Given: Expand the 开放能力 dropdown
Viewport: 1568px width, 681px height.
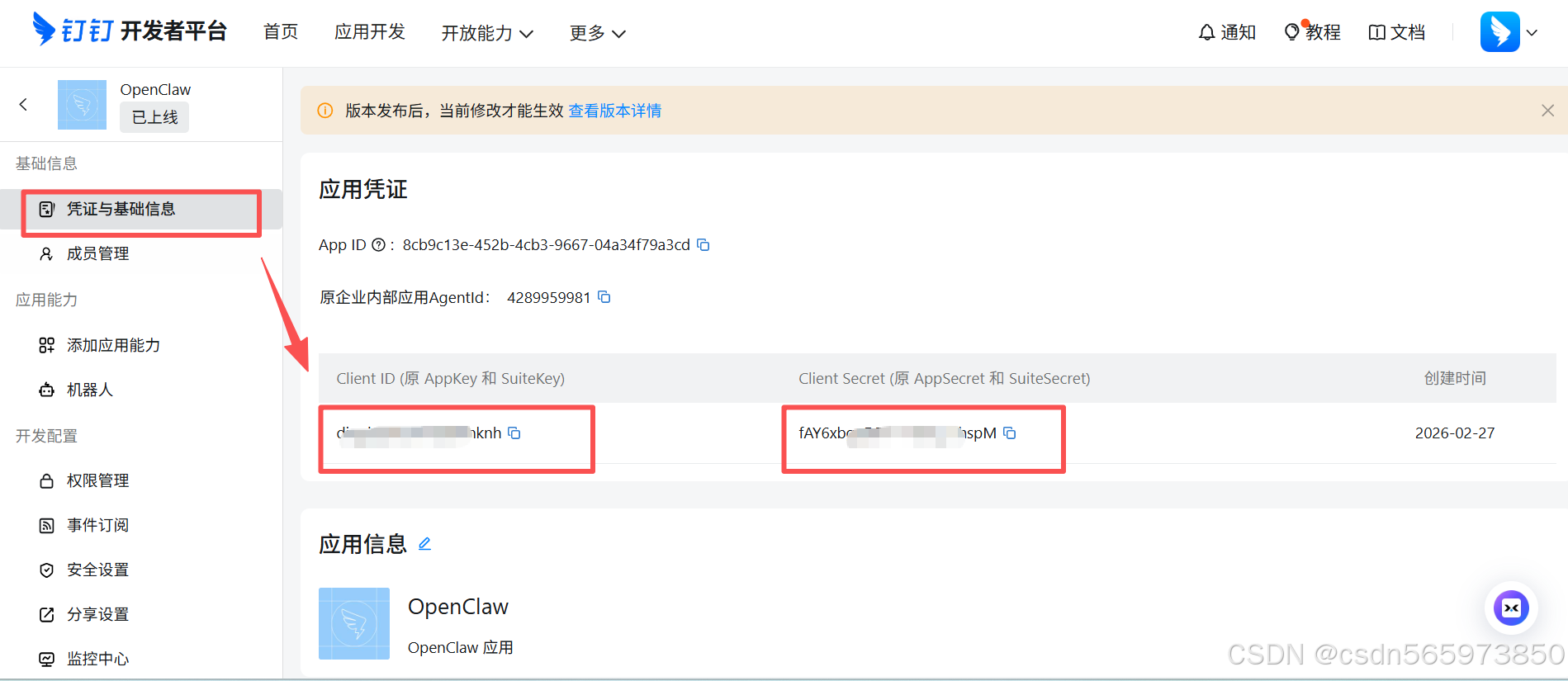Looking at the screenshot, I should [487, 33].
